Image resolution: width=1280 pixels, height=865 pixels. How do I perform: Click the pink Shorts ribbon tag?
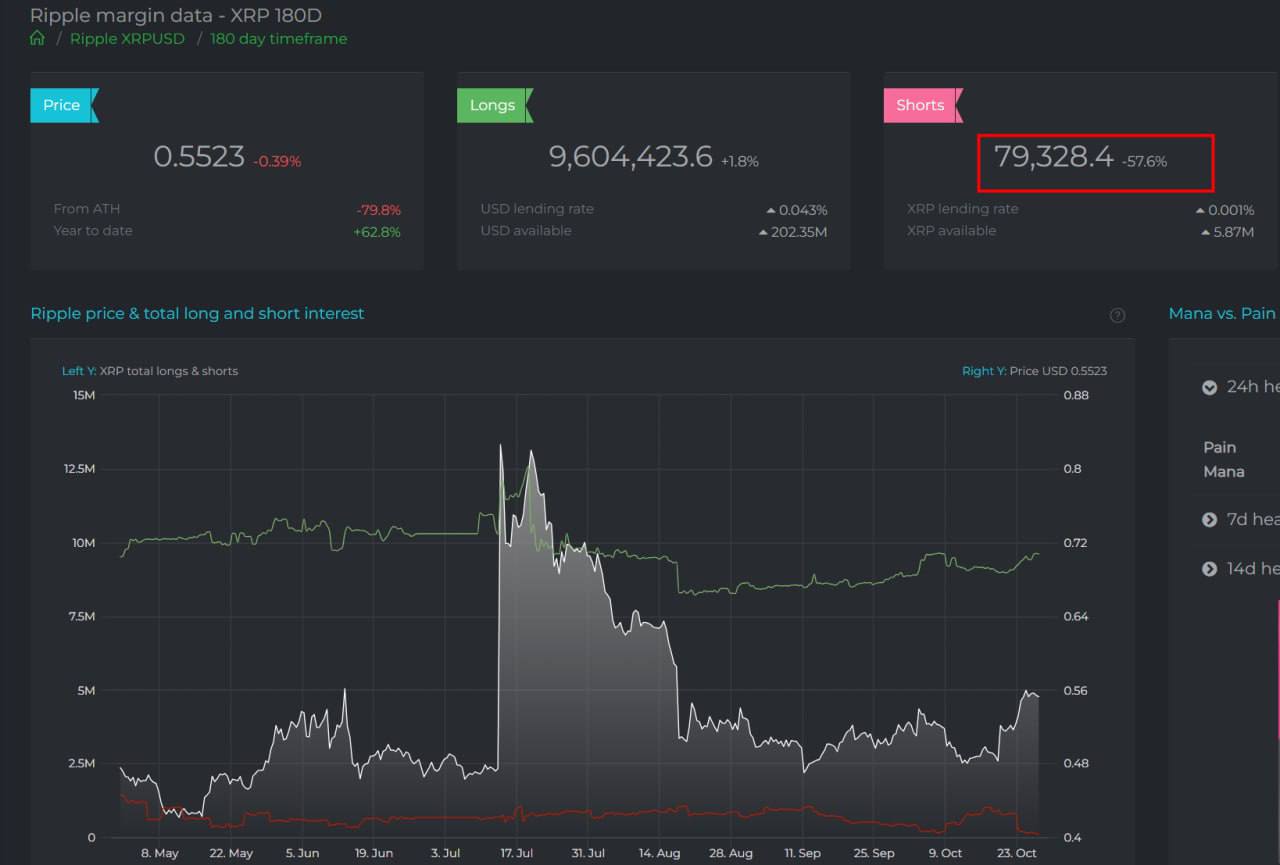(x=920, y=105)
